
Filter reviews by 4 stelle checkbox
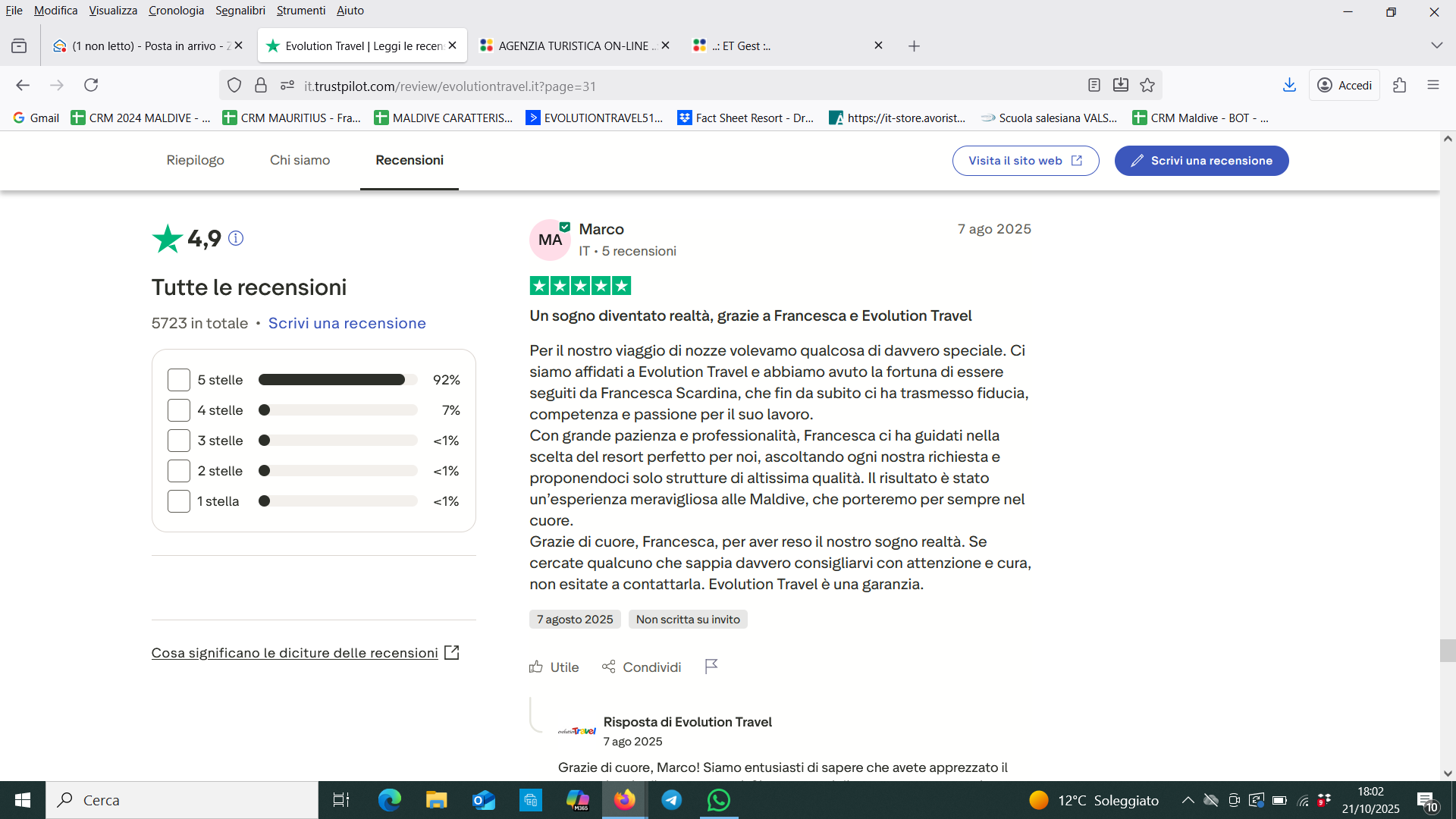click(179, 410)
